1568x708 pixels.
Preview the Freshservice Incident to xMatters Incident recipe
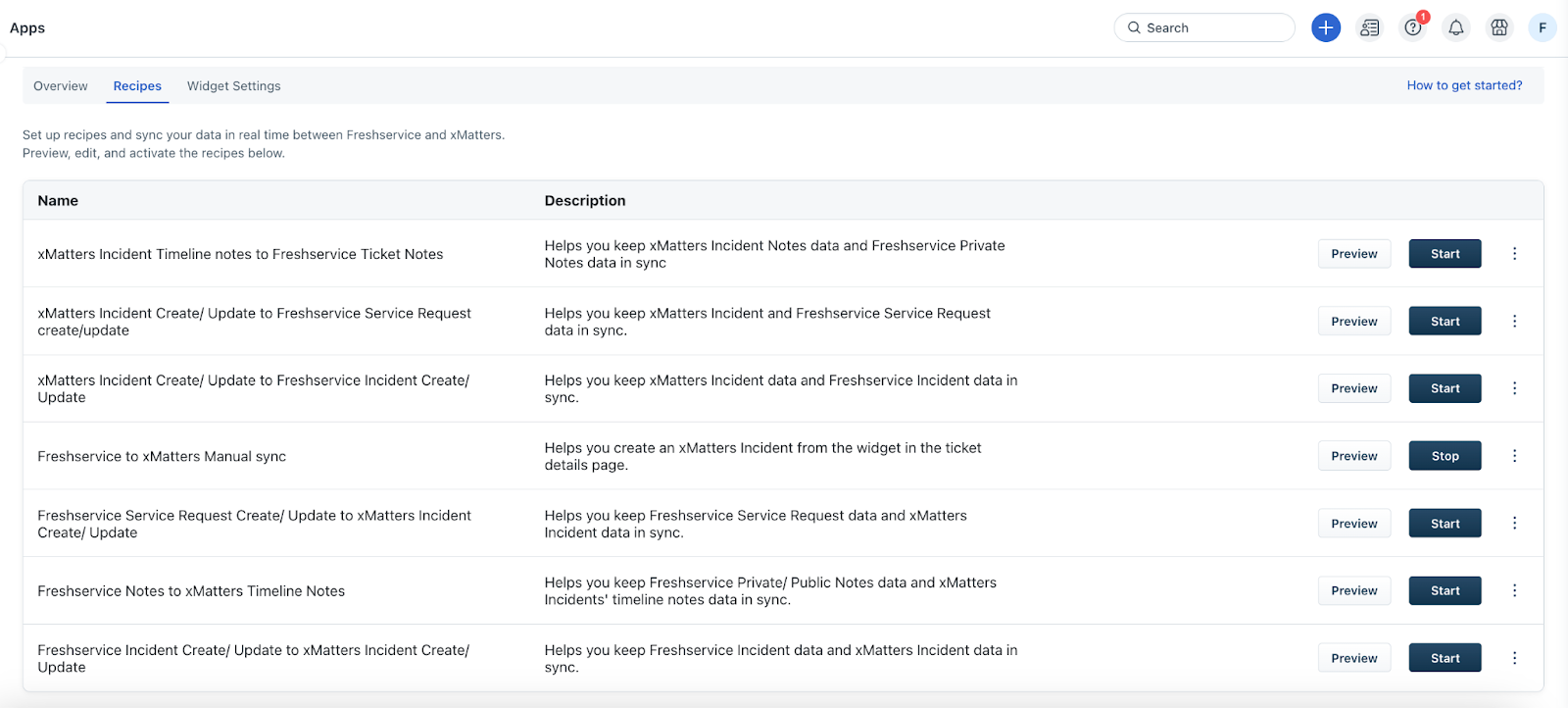click(x=1354, y=658)
